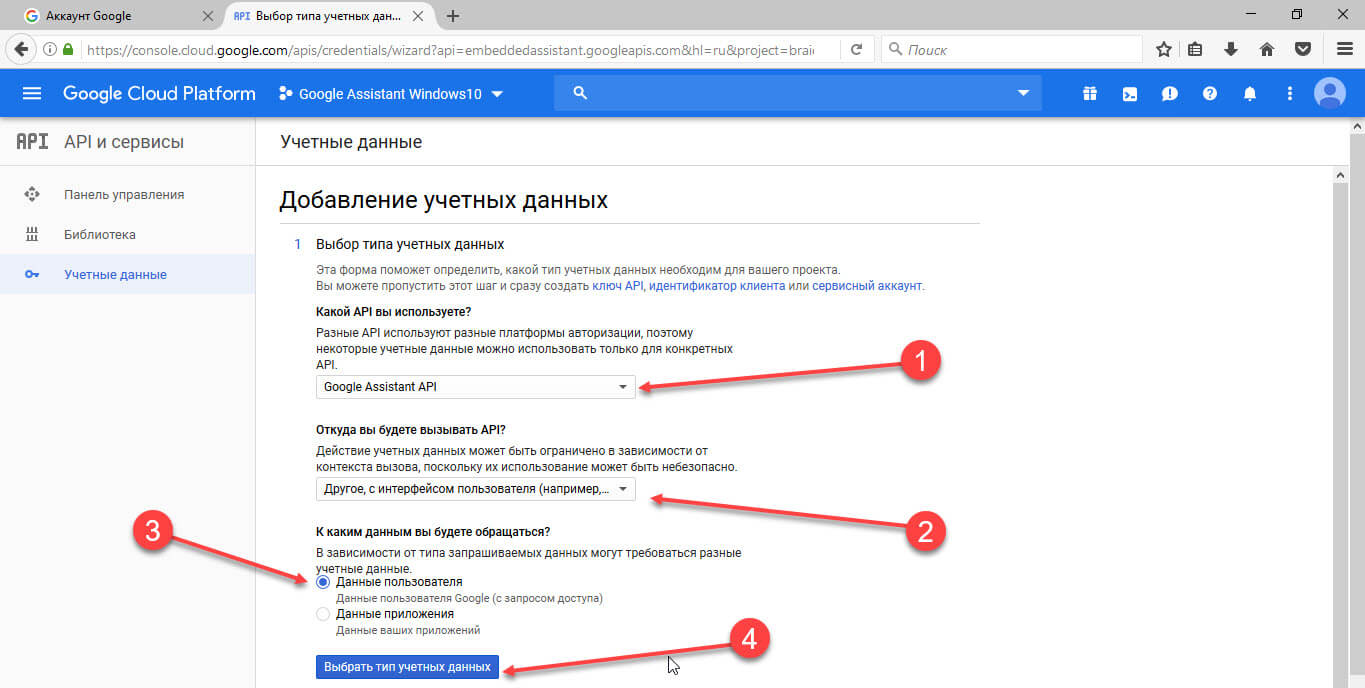
Task: Click the Данные ваших приложений description text
Action: (x=408, y=630)
